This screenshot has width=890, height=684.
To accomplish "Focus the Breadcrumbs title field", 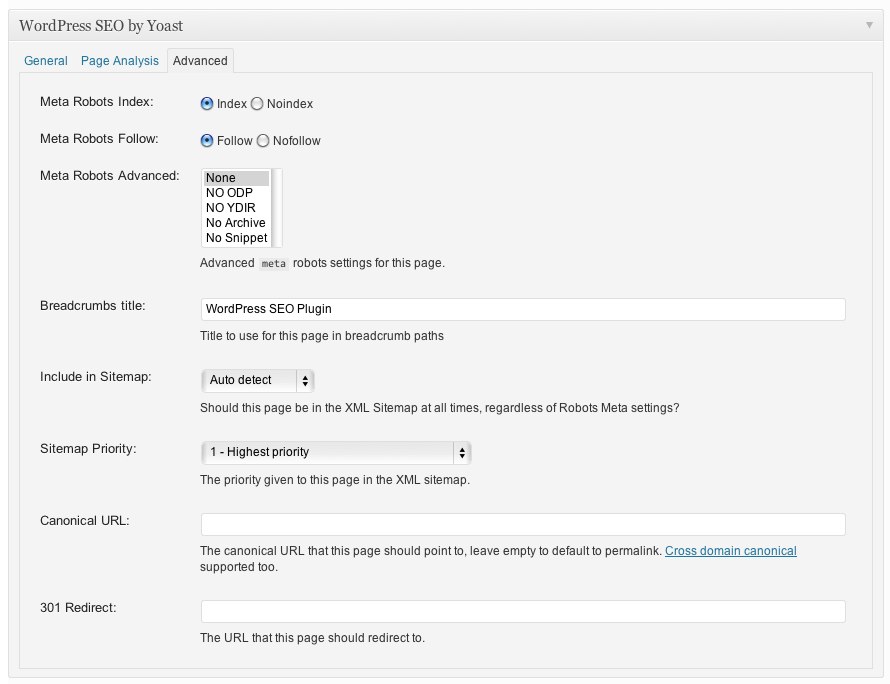I will click(523, 309).
